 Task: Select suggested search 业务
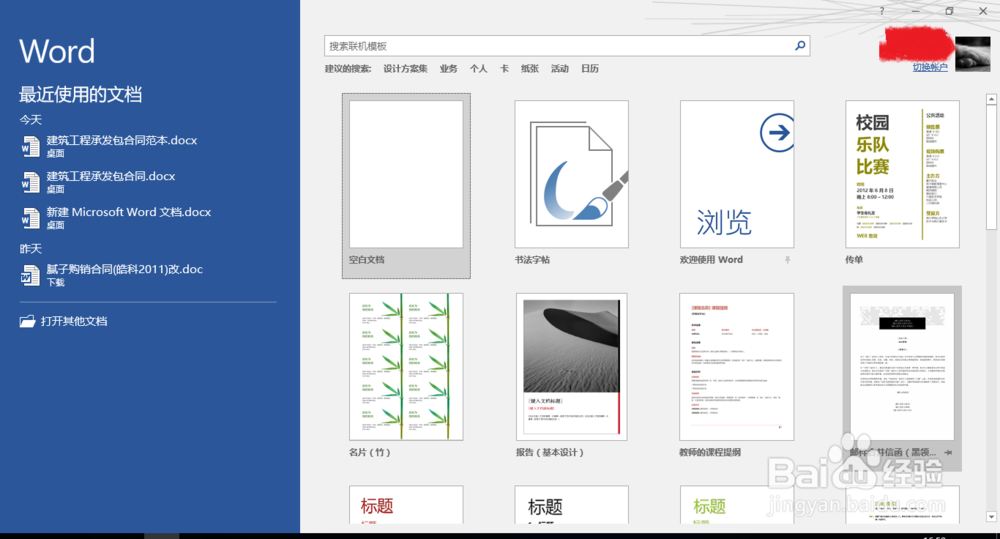coord(448,68)
